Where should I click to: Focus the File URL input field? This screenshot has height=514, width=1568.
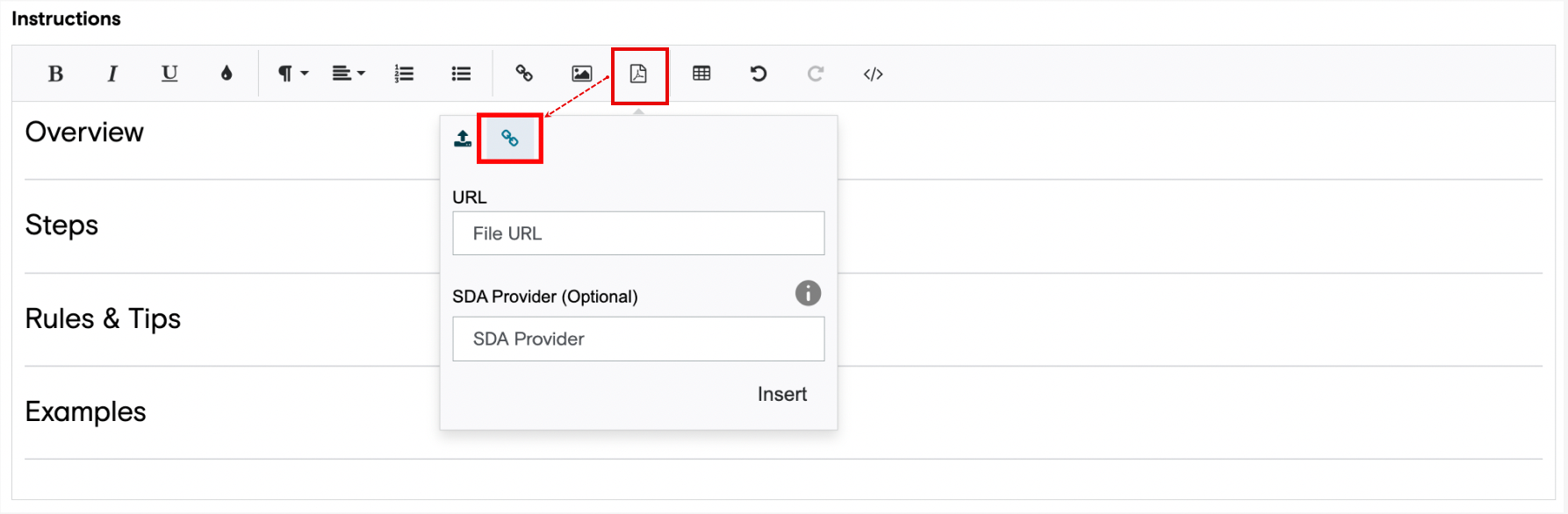638,233
